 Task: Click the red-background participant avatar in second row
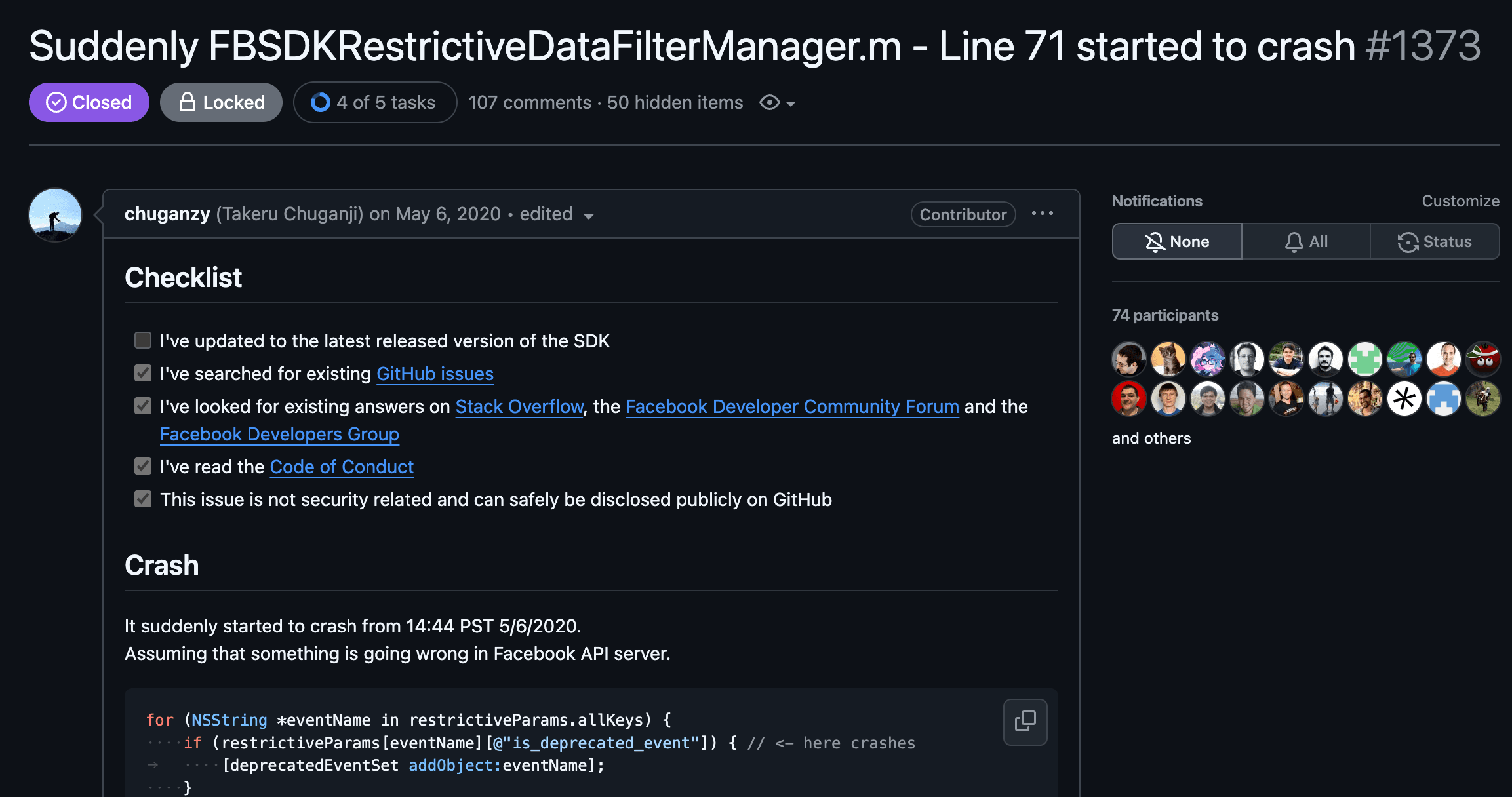(1129, 398)
